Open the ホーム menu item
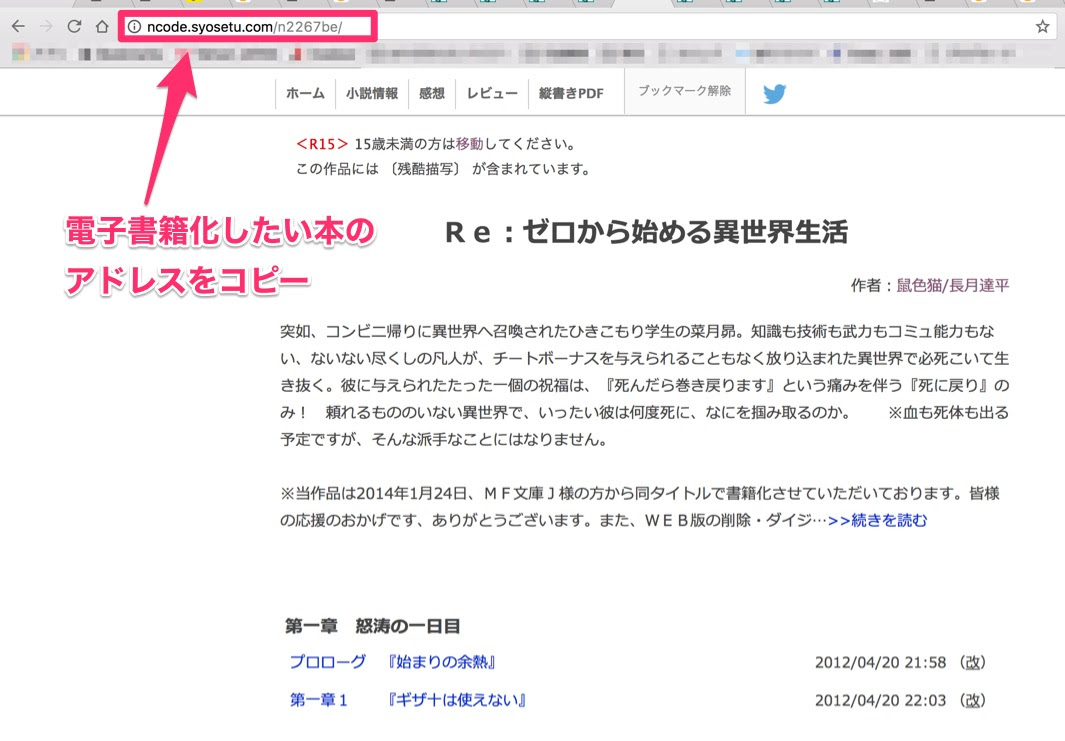 click(x=305, y=93)
